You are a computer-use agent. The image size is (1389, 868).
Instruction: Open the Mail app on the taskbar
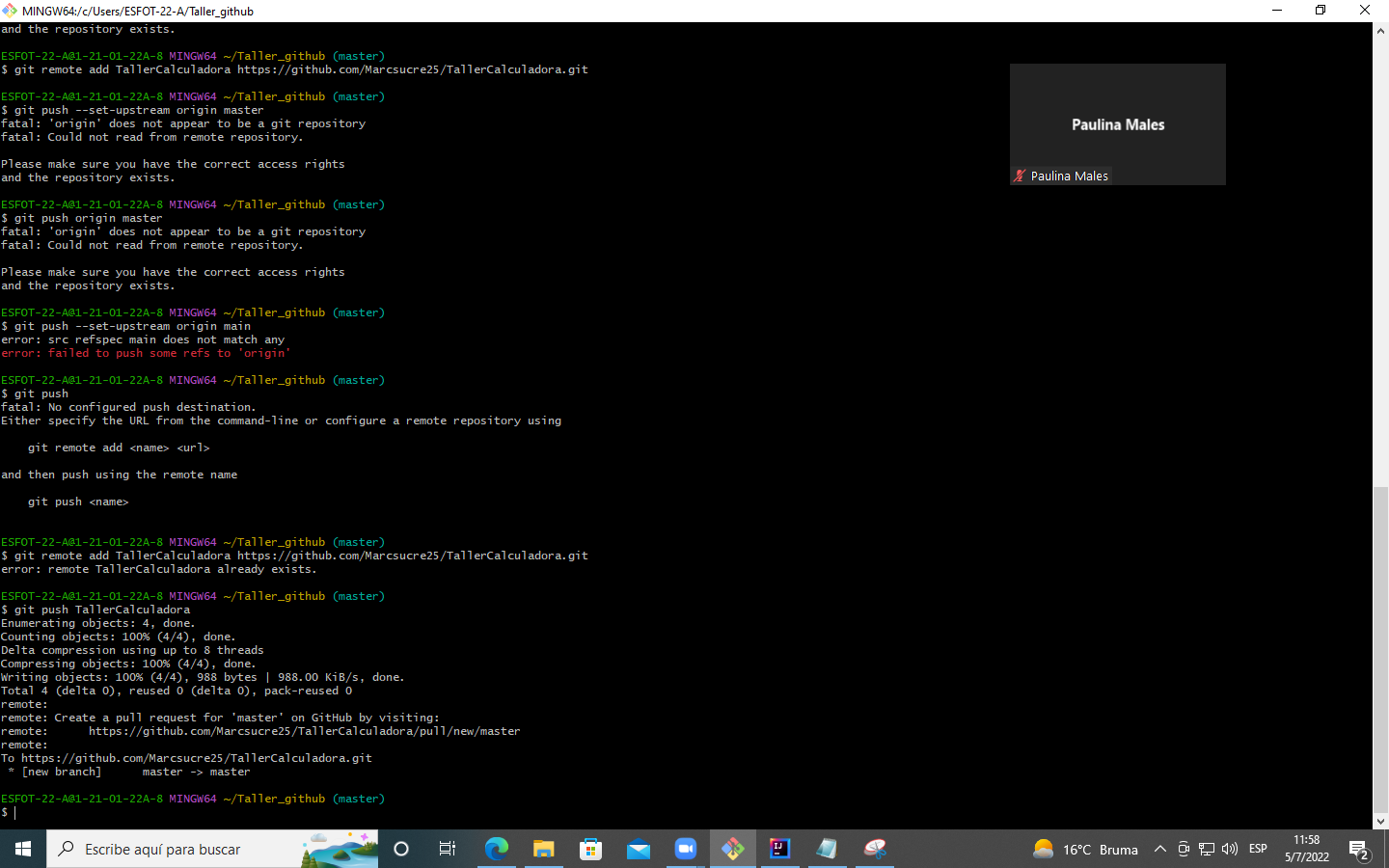(639, 849)
